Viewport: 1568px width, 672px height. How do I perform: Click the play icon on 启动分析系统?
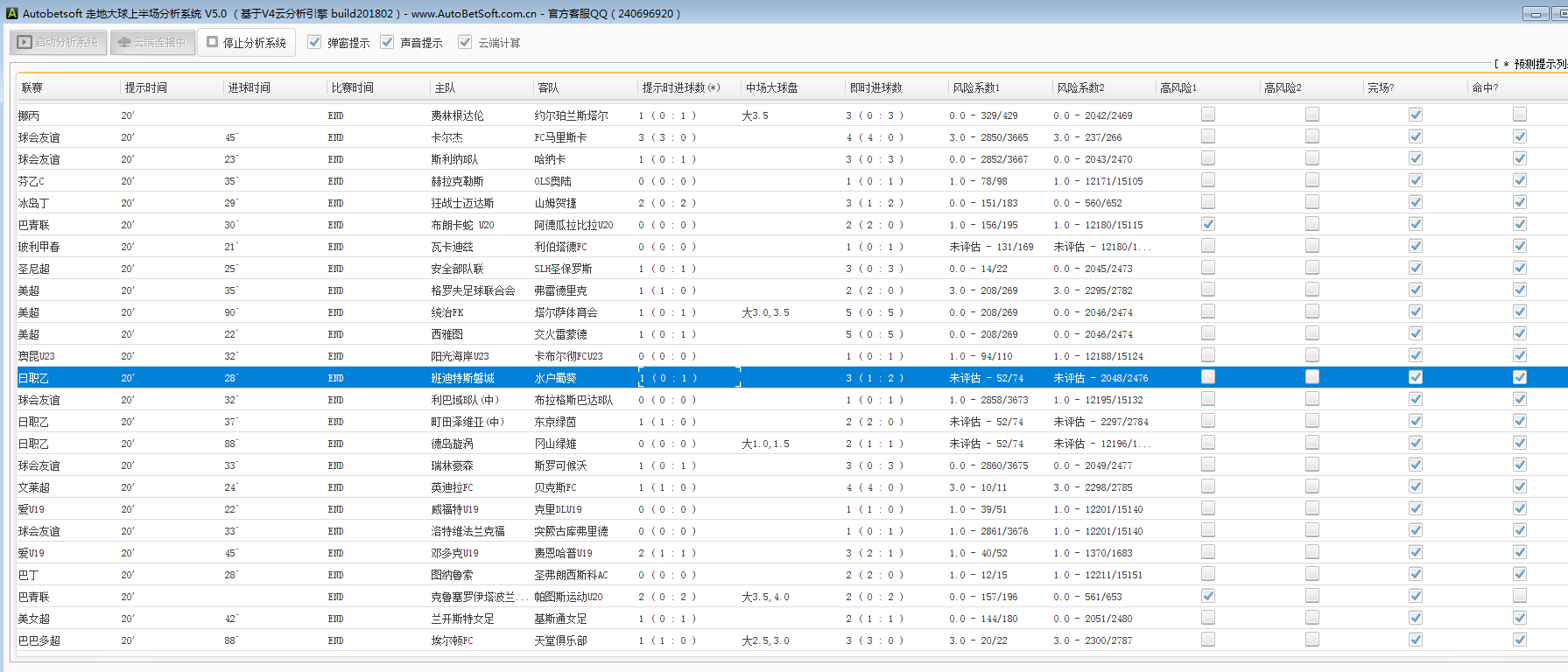pos(25,42)
